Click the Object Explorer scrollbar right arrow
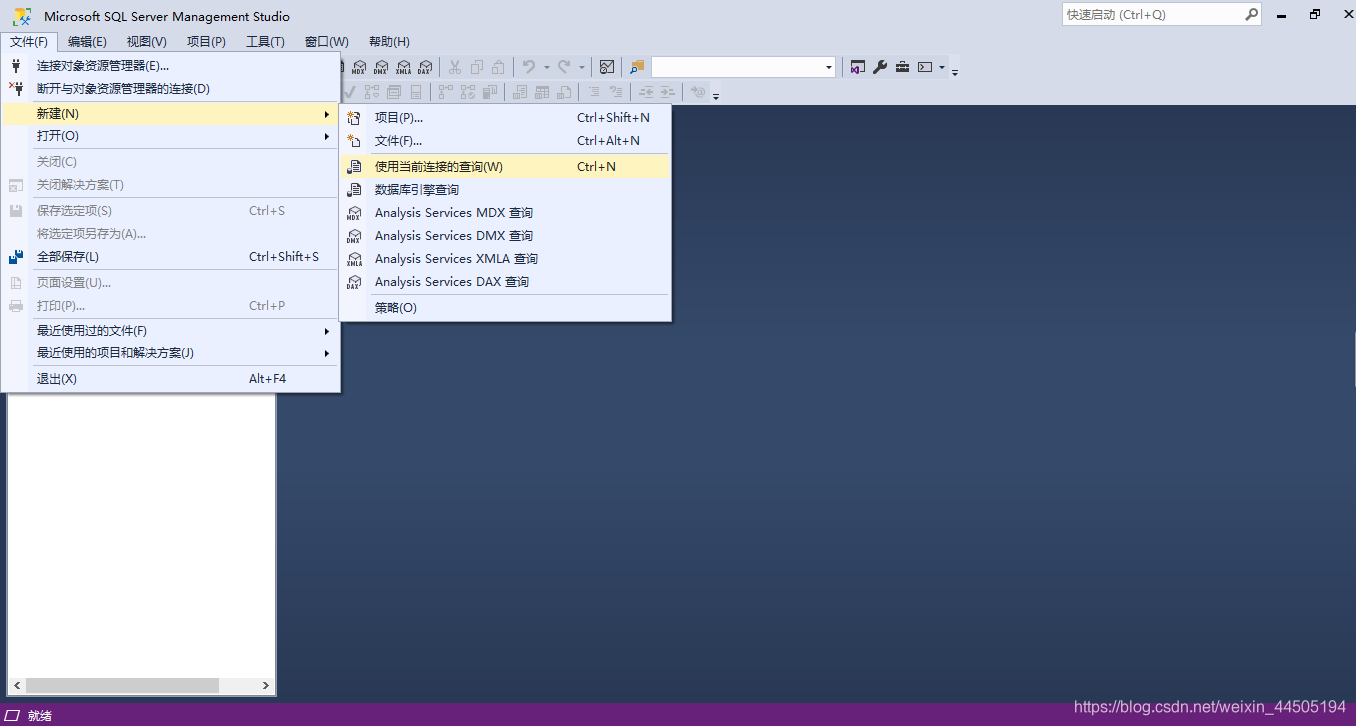The image size is (1356, 726). [266, 685]
